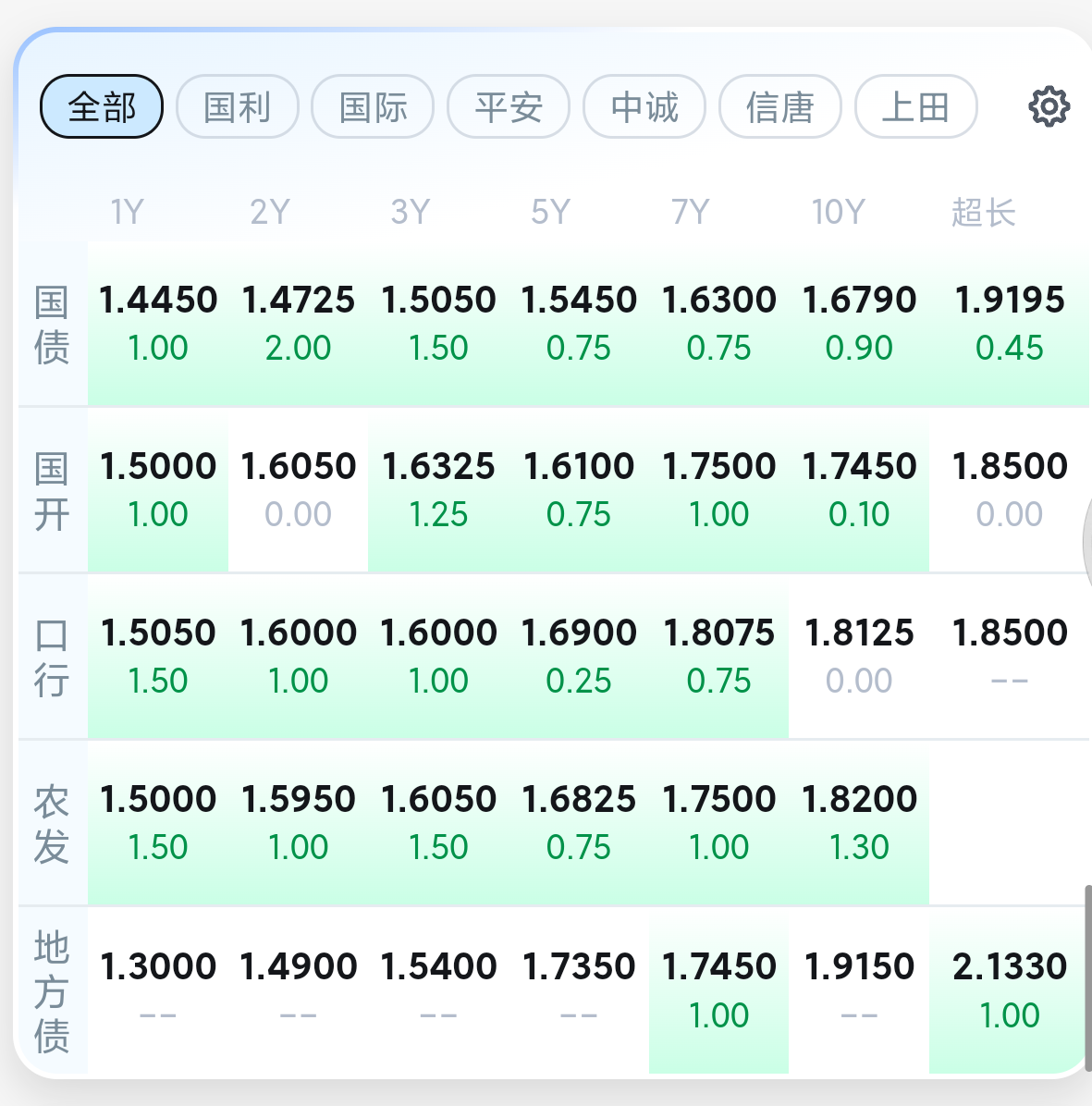Select the 地方债 7Y cell 1.7450
The image size is (1092, 1106).
[x=718, y=990]
